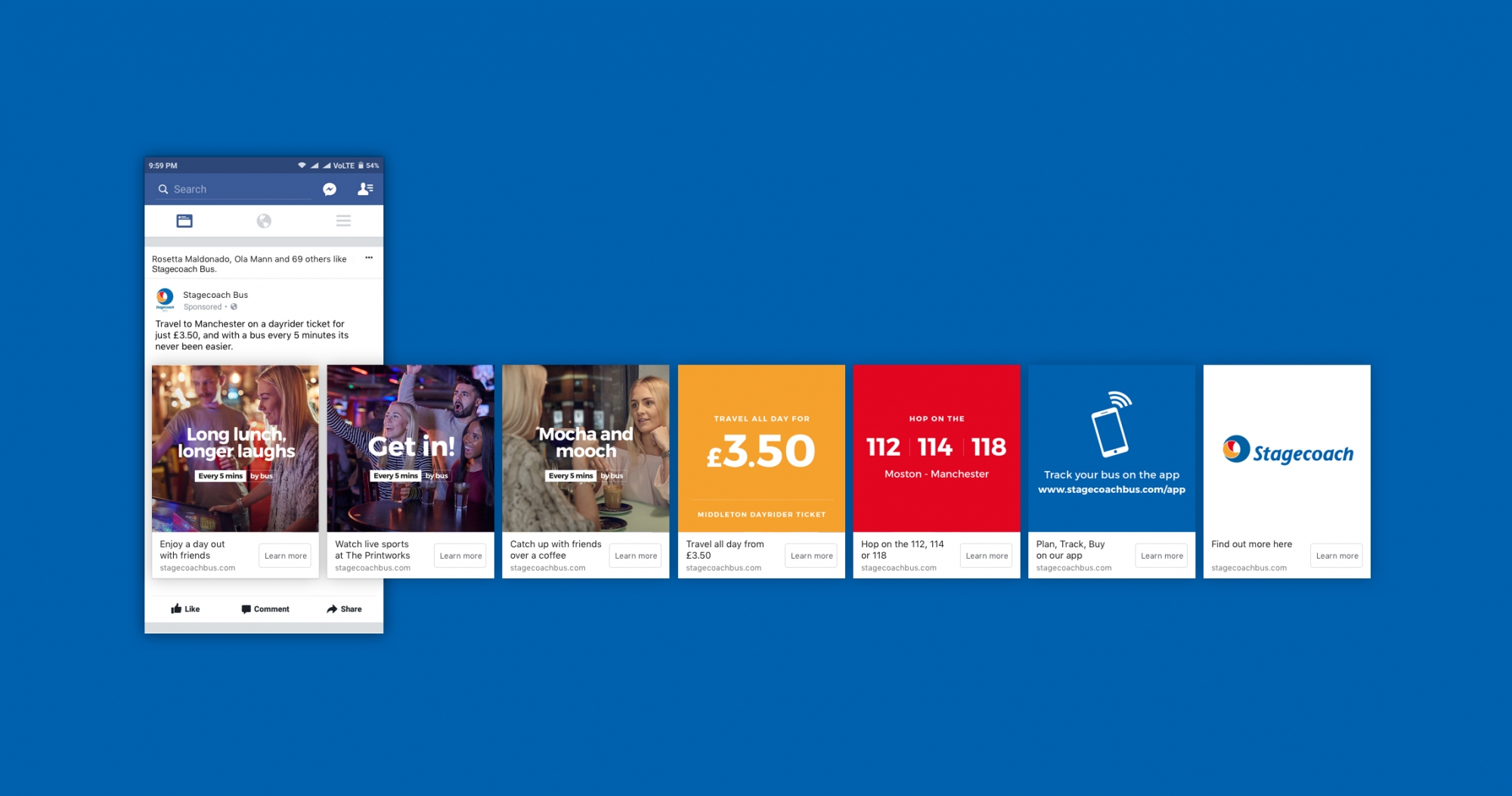Switch to the News Feed tab

[x=184, y=221]
